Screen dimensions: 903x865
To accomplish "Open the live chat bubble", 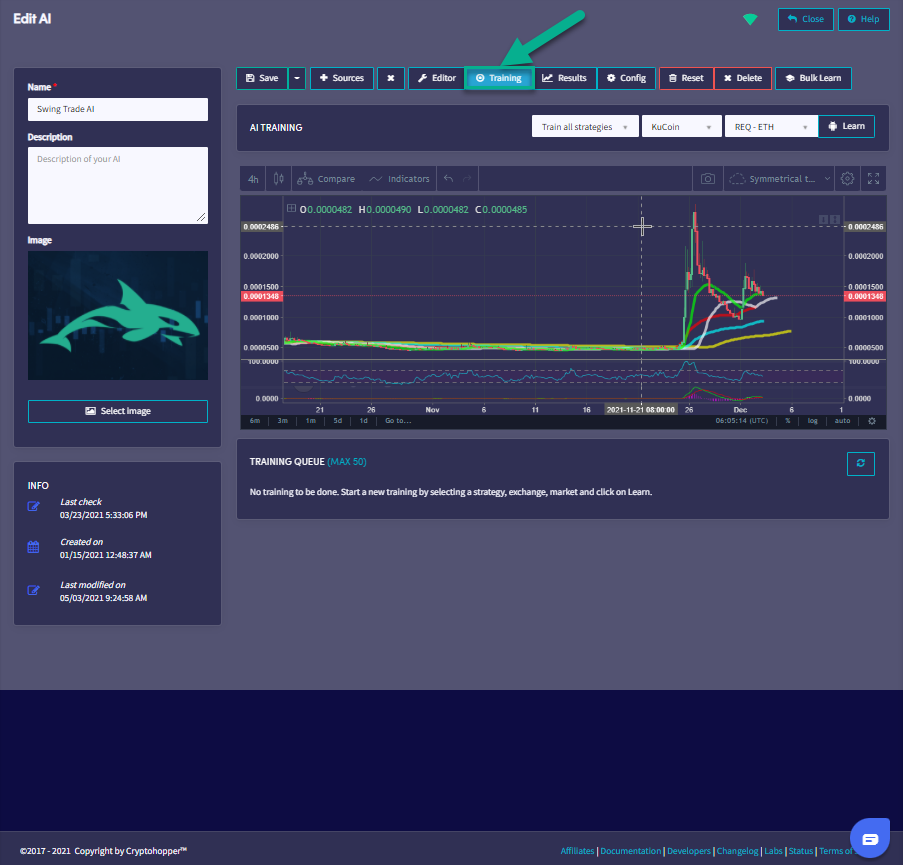I will 869,838.
